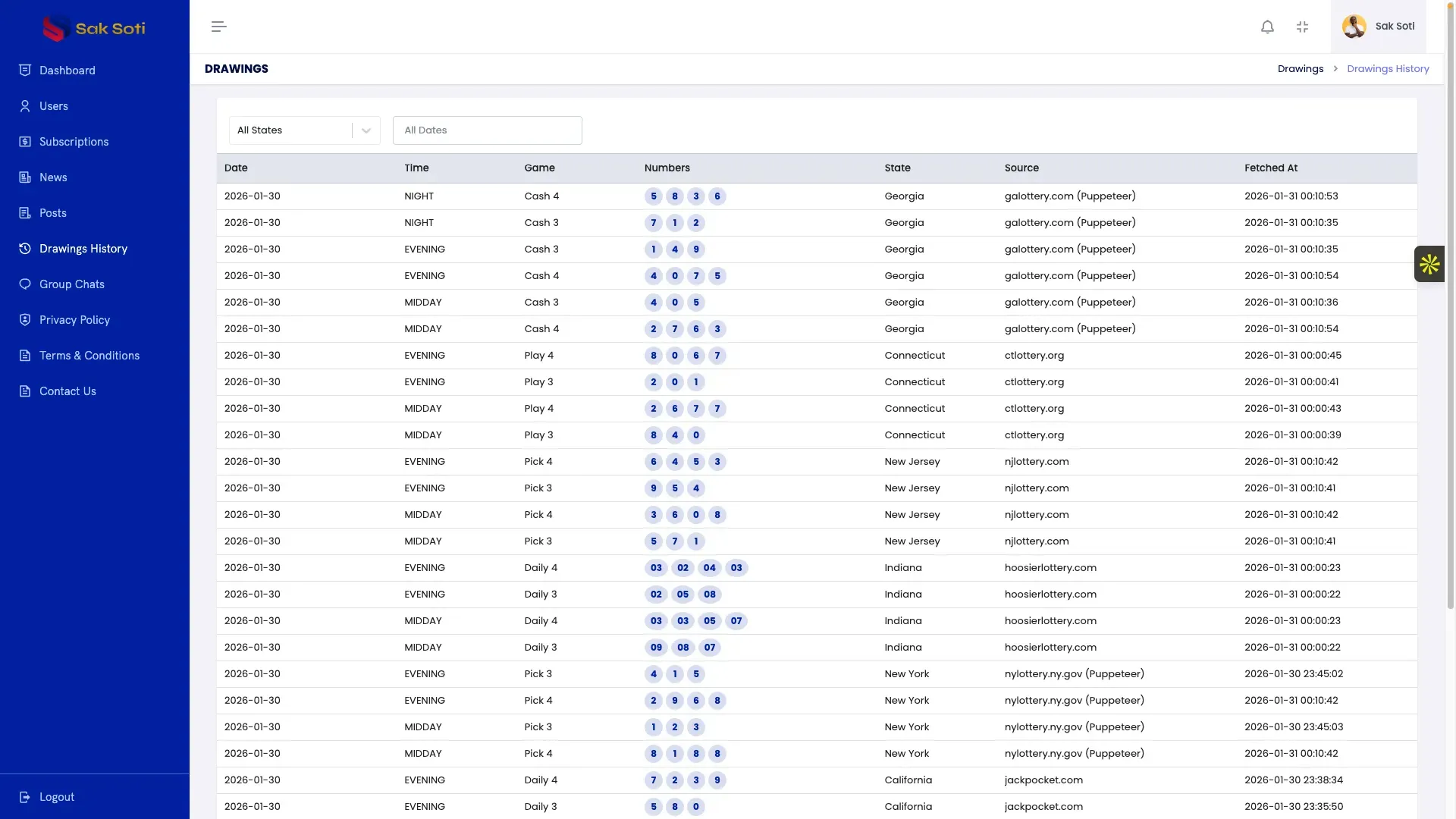
Task: Click the All States chevron arrow
Action: 366,130
